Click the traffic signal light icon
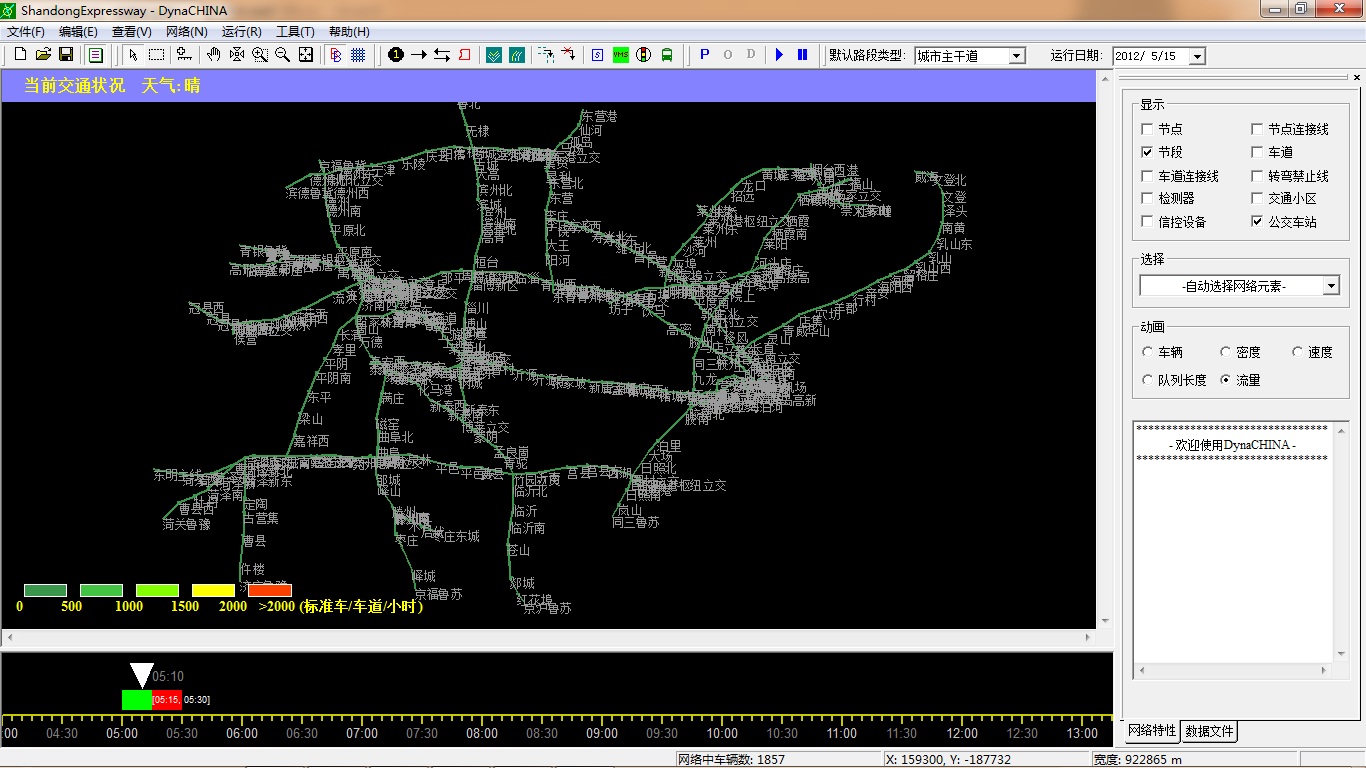1366x768 pixels. tap(644, 55)
